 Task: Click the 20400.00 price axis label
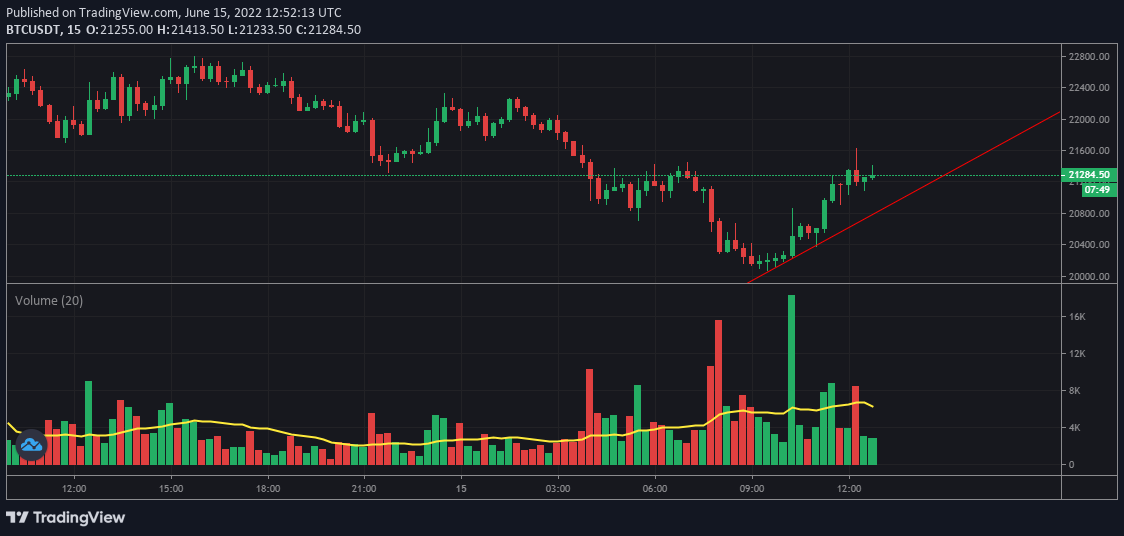(1090, 245)
